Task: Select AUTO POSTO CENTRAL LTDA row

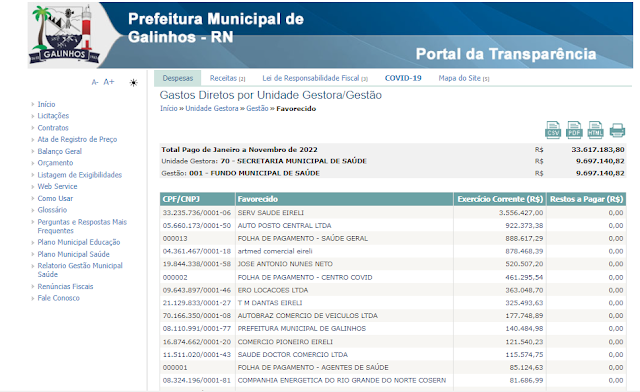Action: coord(393,225)
